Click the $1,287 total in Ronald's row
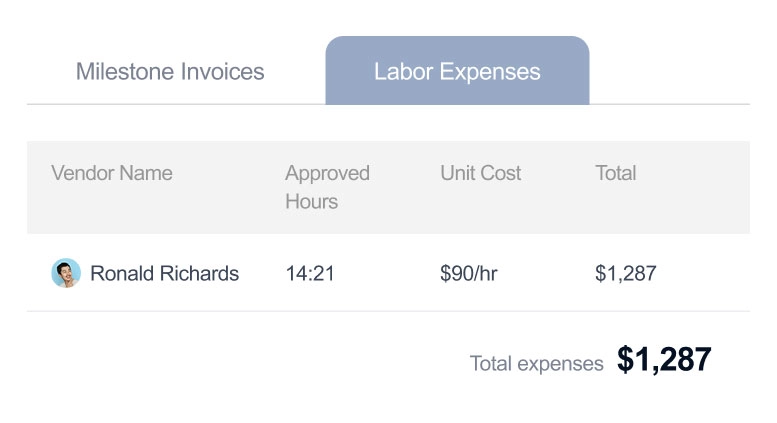Screen dimensions: 777x423 (x=625, y=273)
